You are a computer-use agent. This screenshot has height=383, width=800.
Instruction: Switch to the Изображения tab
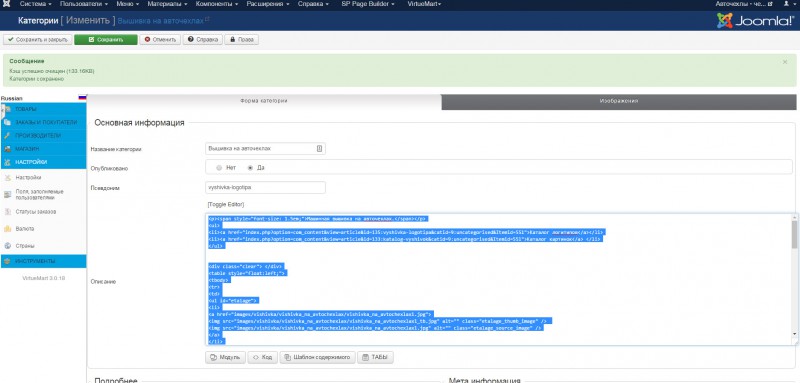coord(619,101)
